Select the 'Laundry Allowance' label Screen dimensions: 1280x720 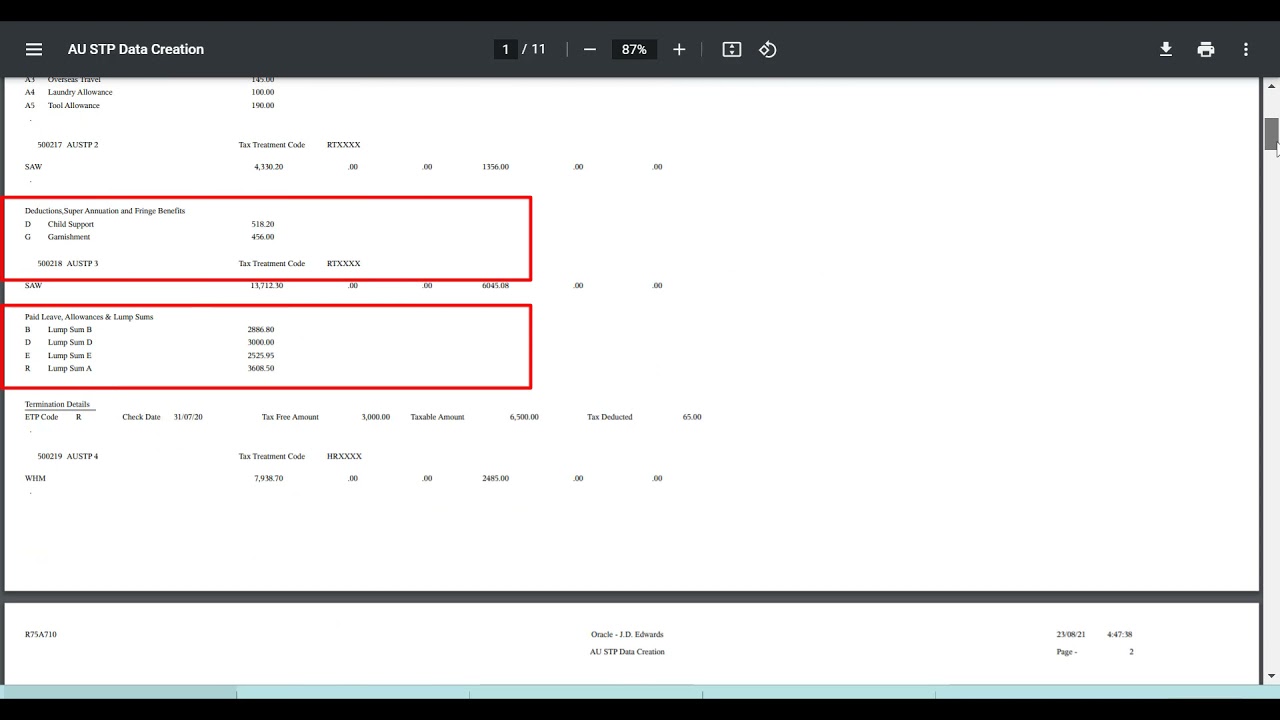tap(80, 92)
